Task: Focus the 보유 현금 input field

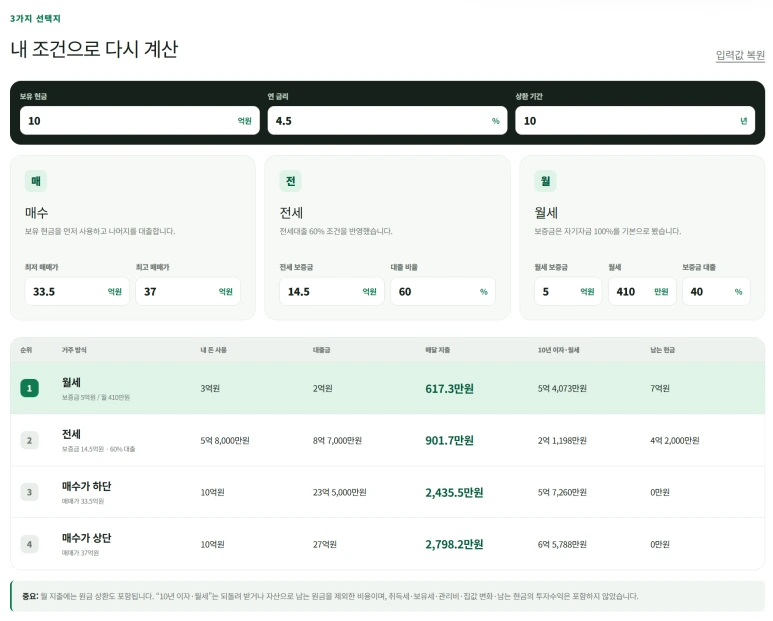Action: pyautogui.click(x=140, y=121)
